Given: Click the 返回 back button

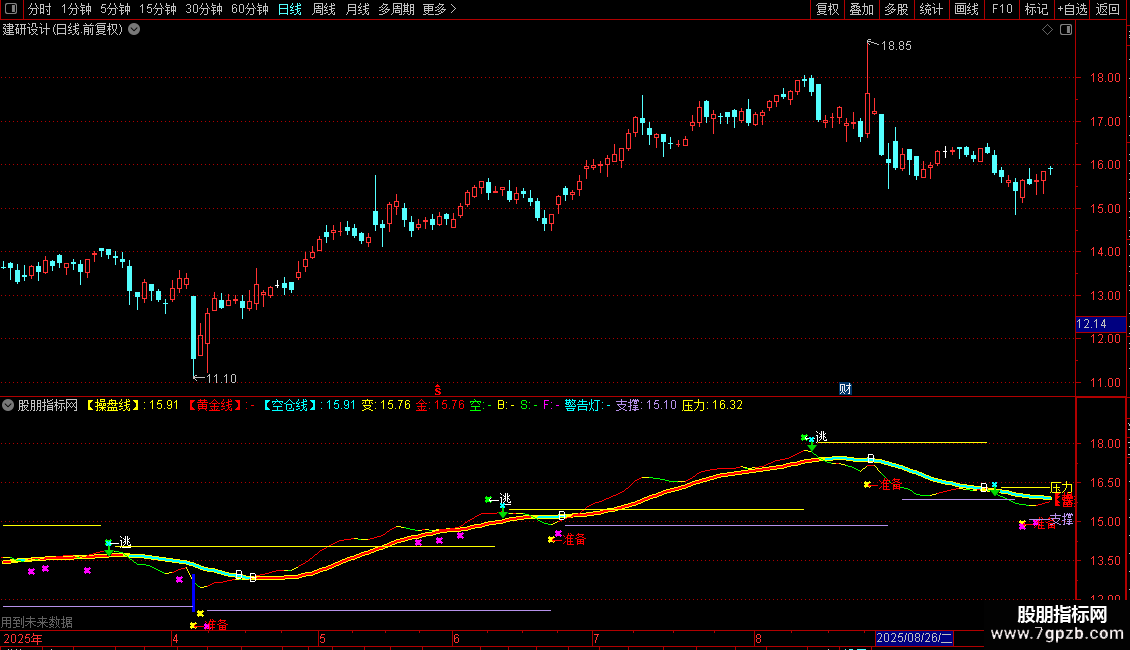Looking at the screenshot, I should tap(1108, 9).
